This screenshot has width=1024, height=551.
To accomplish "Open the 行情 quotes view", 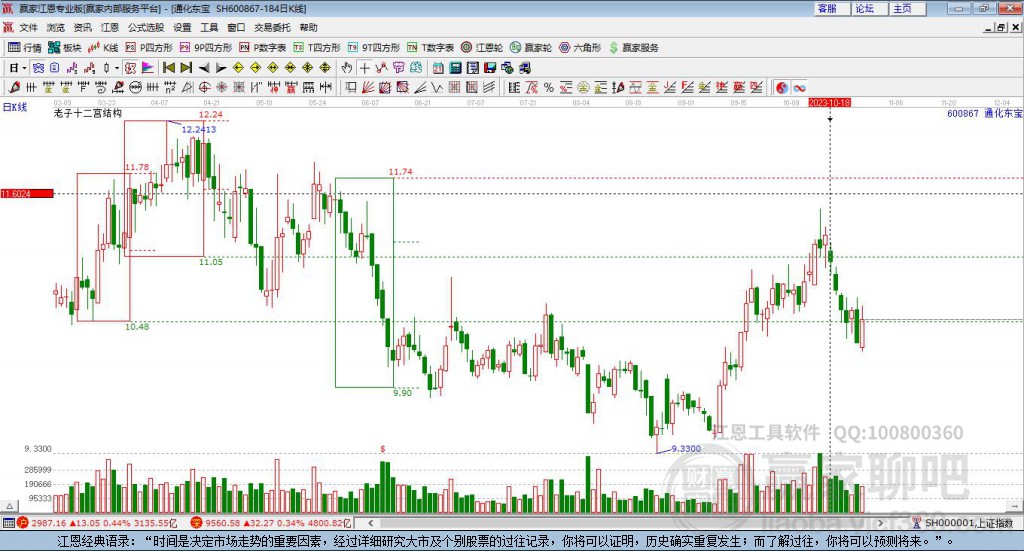I will (x=24, y=48).
